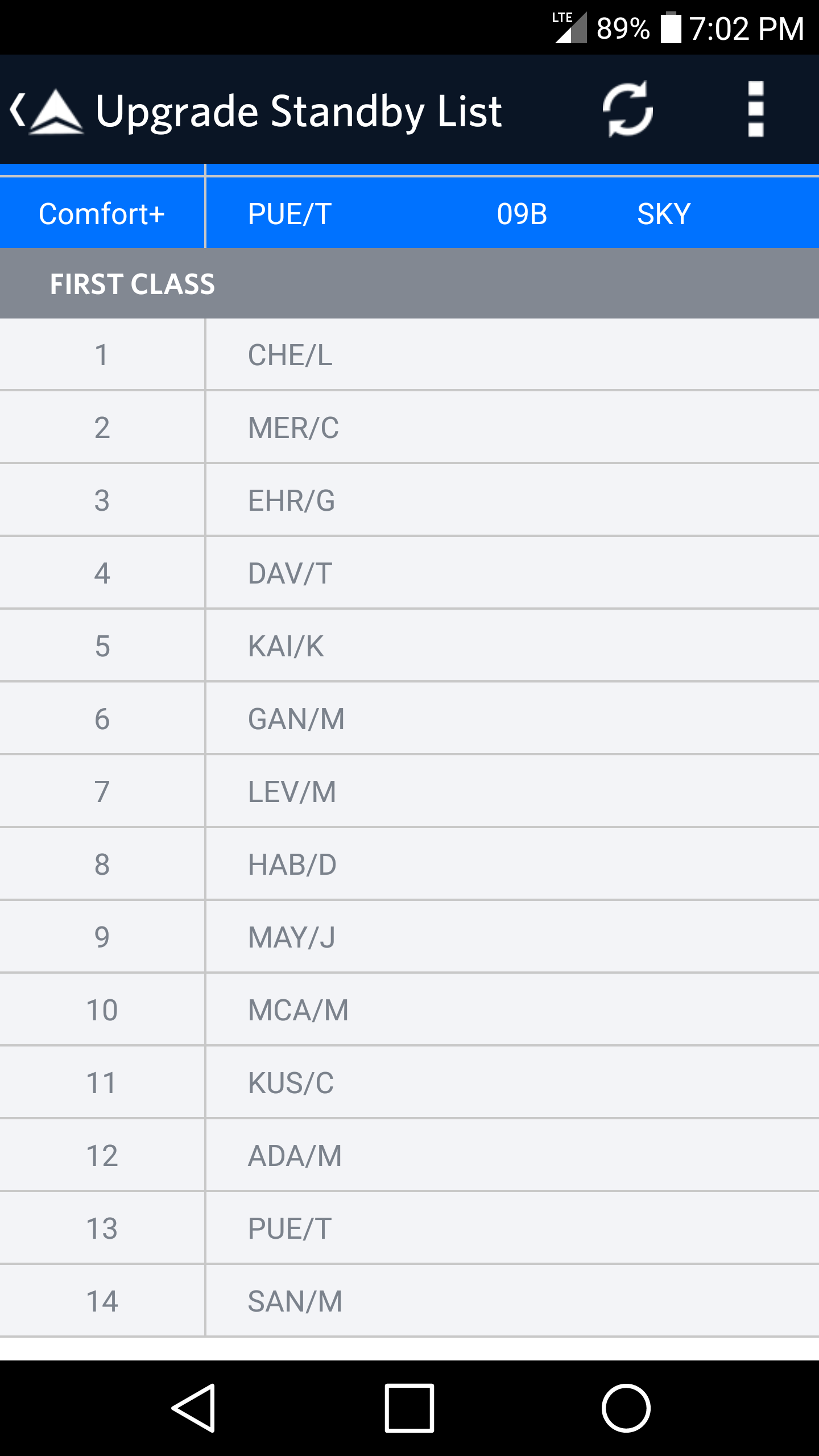Tap the FIRST CLASS section header
The width and height of the screenshot is (819, 1456).
(x=133, y=284)
